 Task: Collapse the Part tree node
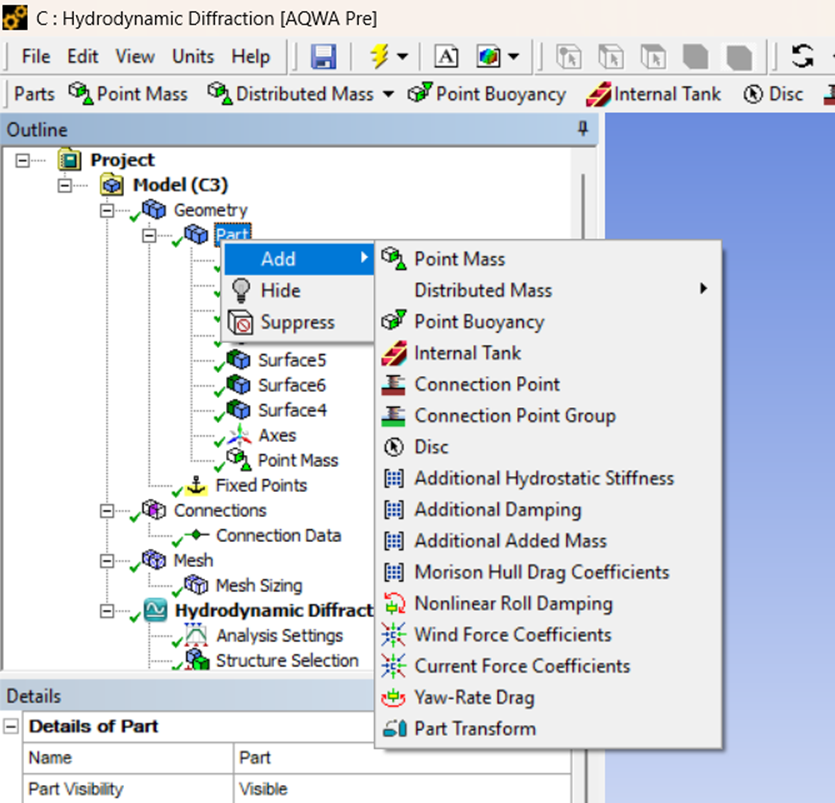coord(149,235)
